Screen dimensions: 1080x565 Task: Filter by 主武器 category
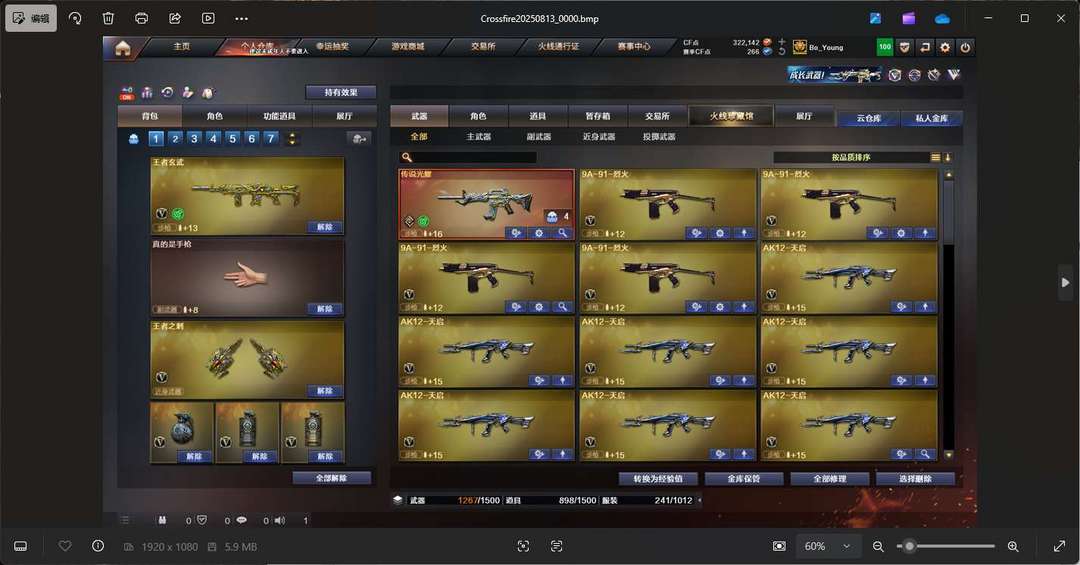pyautogui.click(x=479, y=136)
